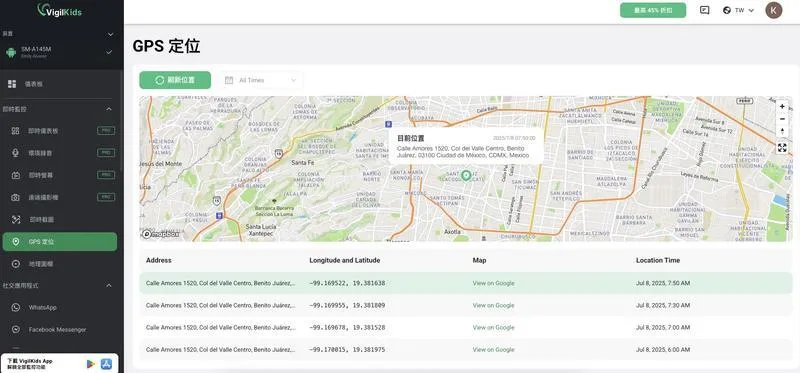Click the live screenshot capture icon
Screen dimensions: 800x373
16,219
